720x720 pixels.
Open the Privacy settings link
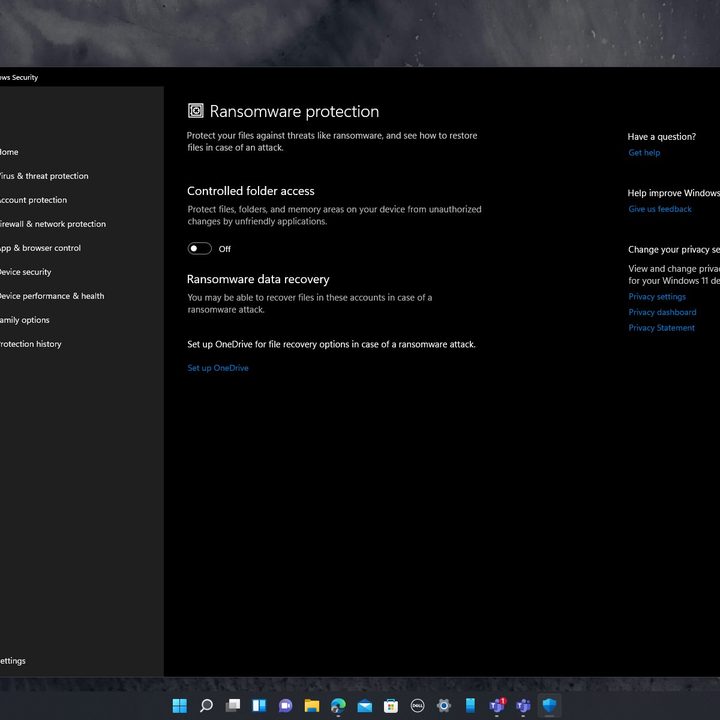pos(657,297)
